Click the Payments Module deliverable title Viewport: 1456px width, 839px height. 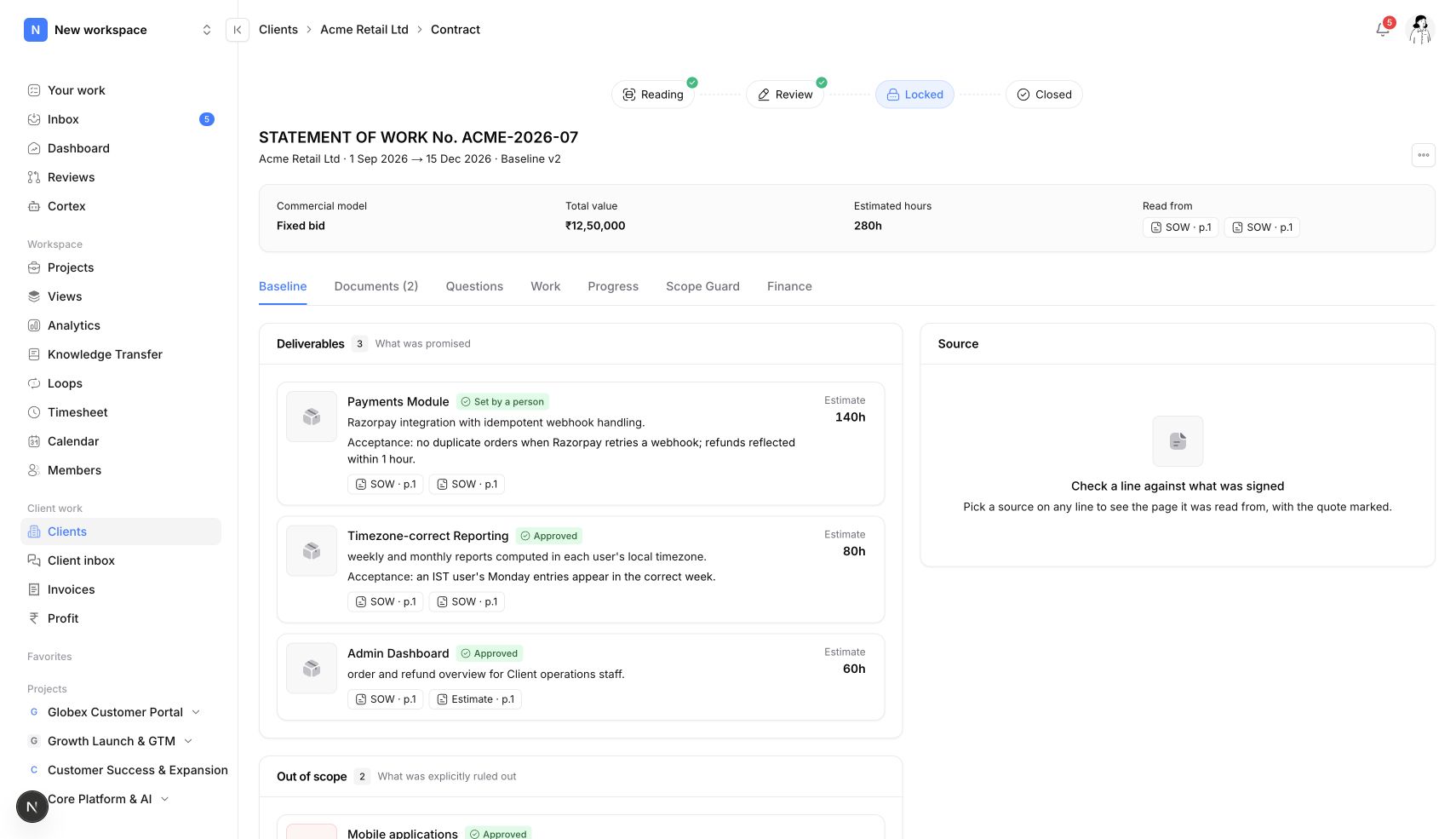pyautogui.click(x=398, y=402)
